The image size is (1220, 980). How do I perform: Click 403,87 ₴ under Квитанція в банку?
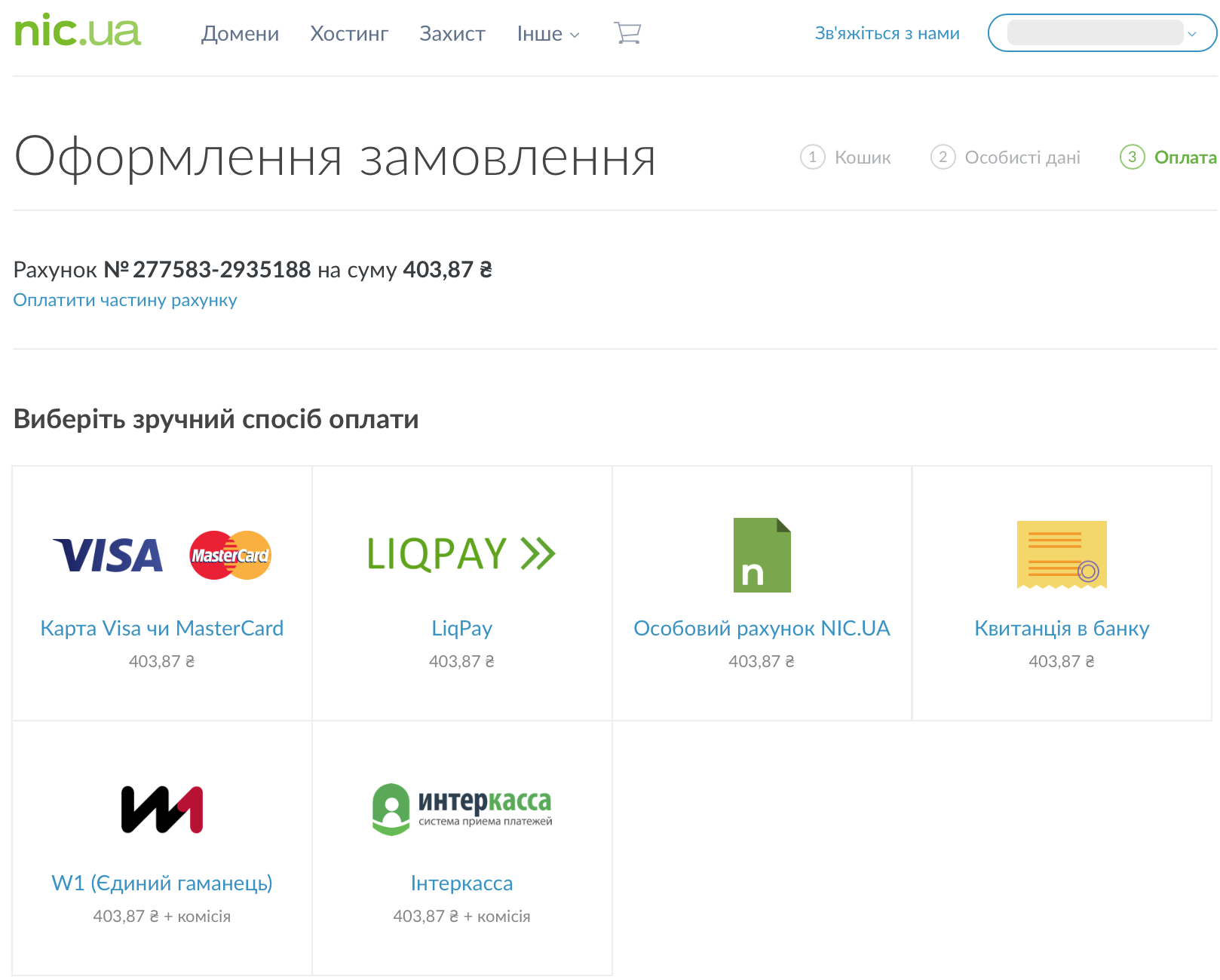pos(1062,661)
